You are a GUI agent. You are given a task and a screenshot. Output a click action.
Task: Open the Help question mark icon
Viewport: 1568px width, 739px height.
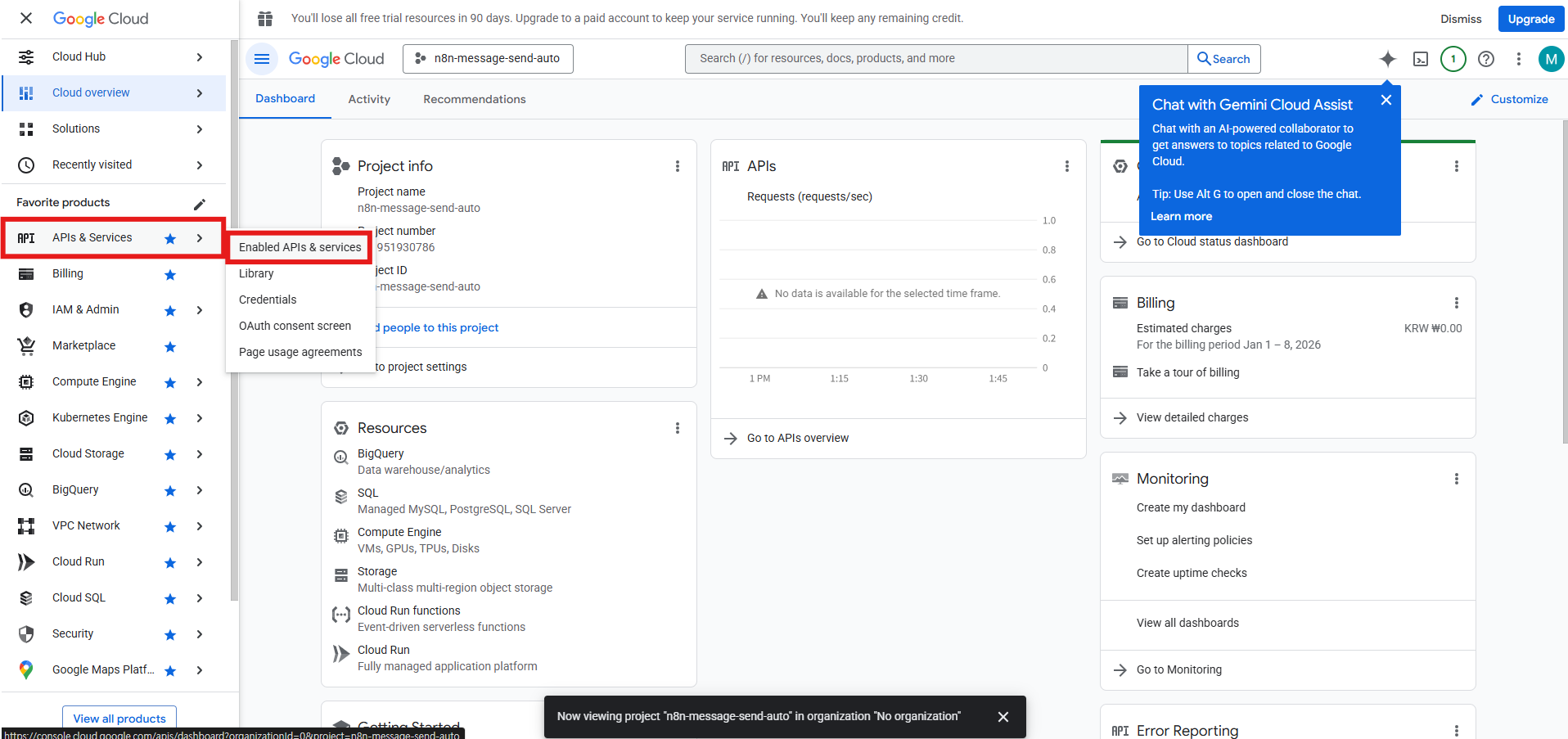tap(1486, 59)
